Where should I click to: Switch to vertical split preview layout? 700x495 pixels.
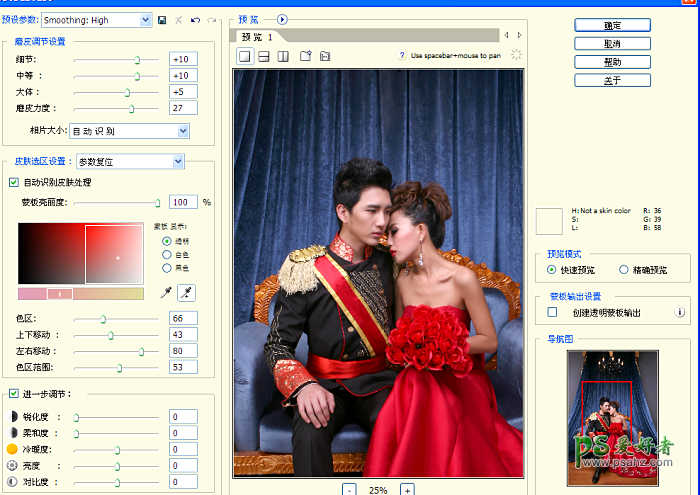pos(282,56)
